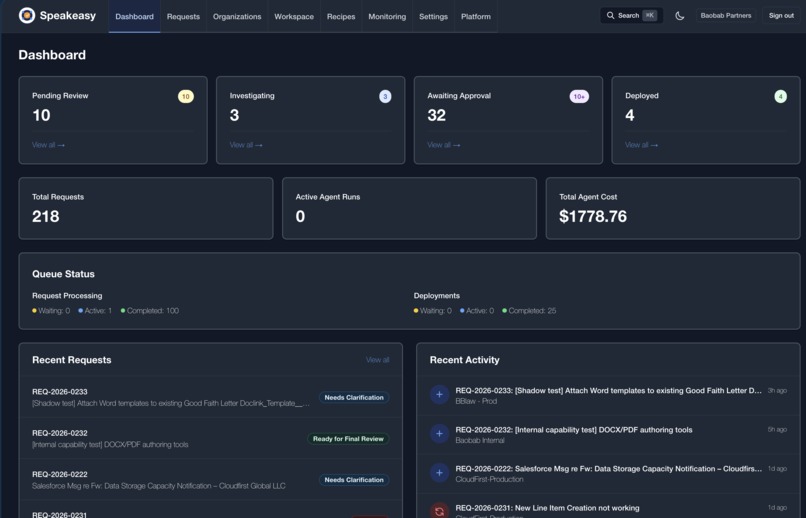
Task: Open the Total Requests 218 card
Action: [x=146, y=208]
